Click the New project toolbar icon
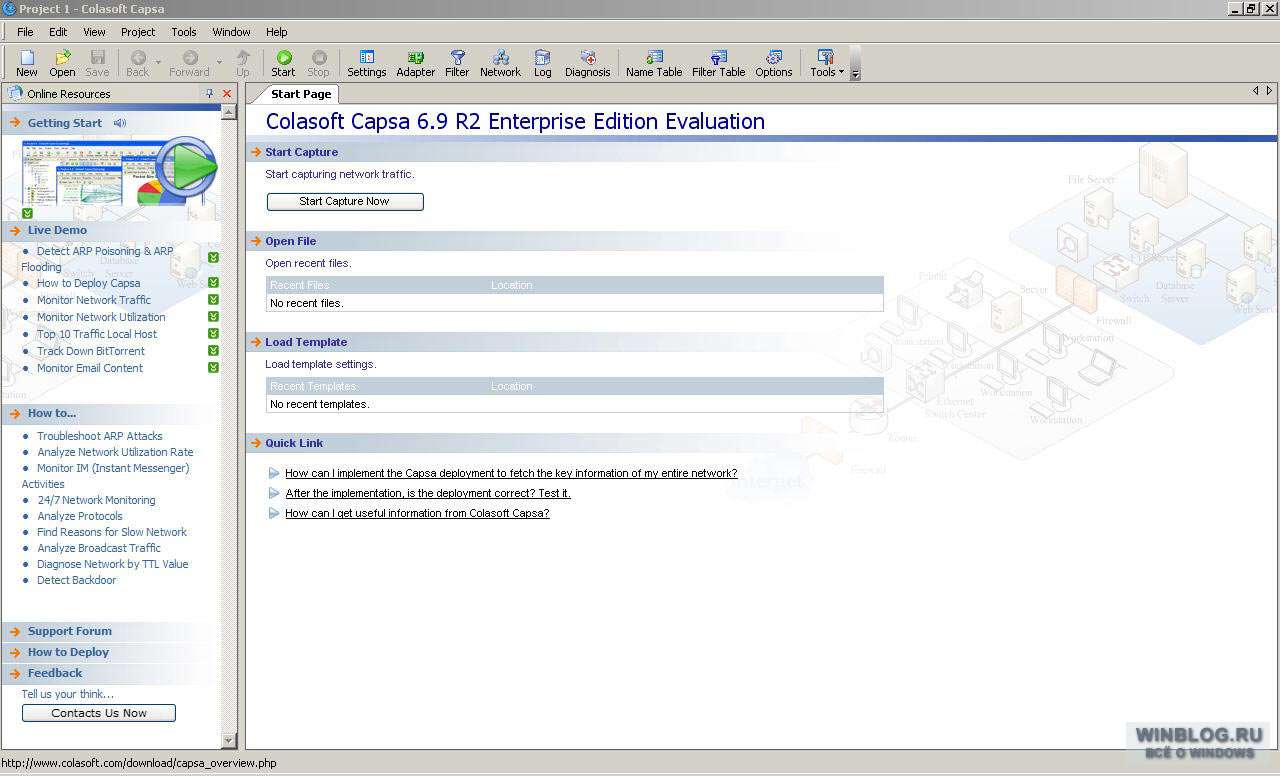 pos(27,64)
